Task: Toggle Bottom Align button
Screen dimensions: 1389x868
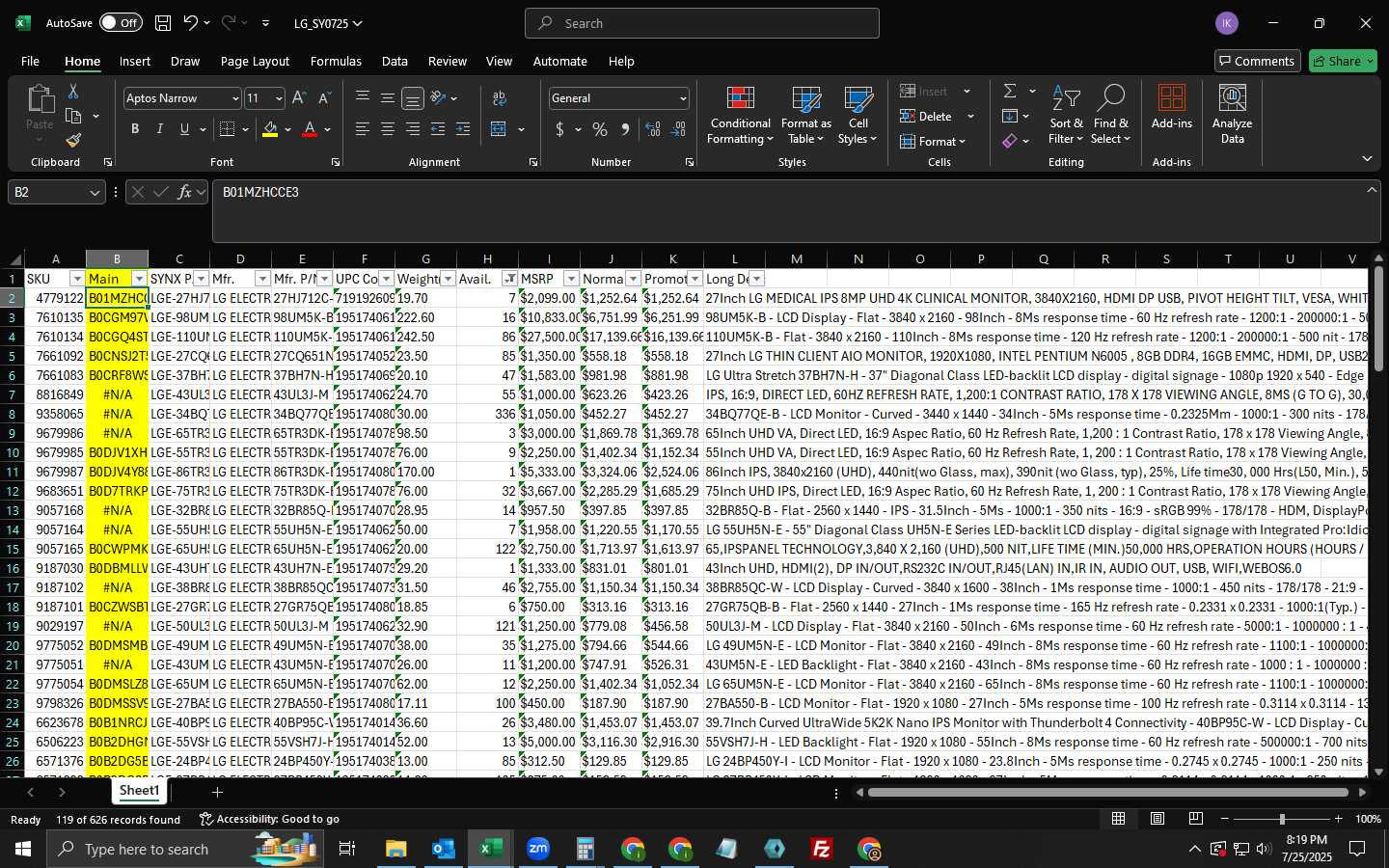Action: (x=412, y=98)
